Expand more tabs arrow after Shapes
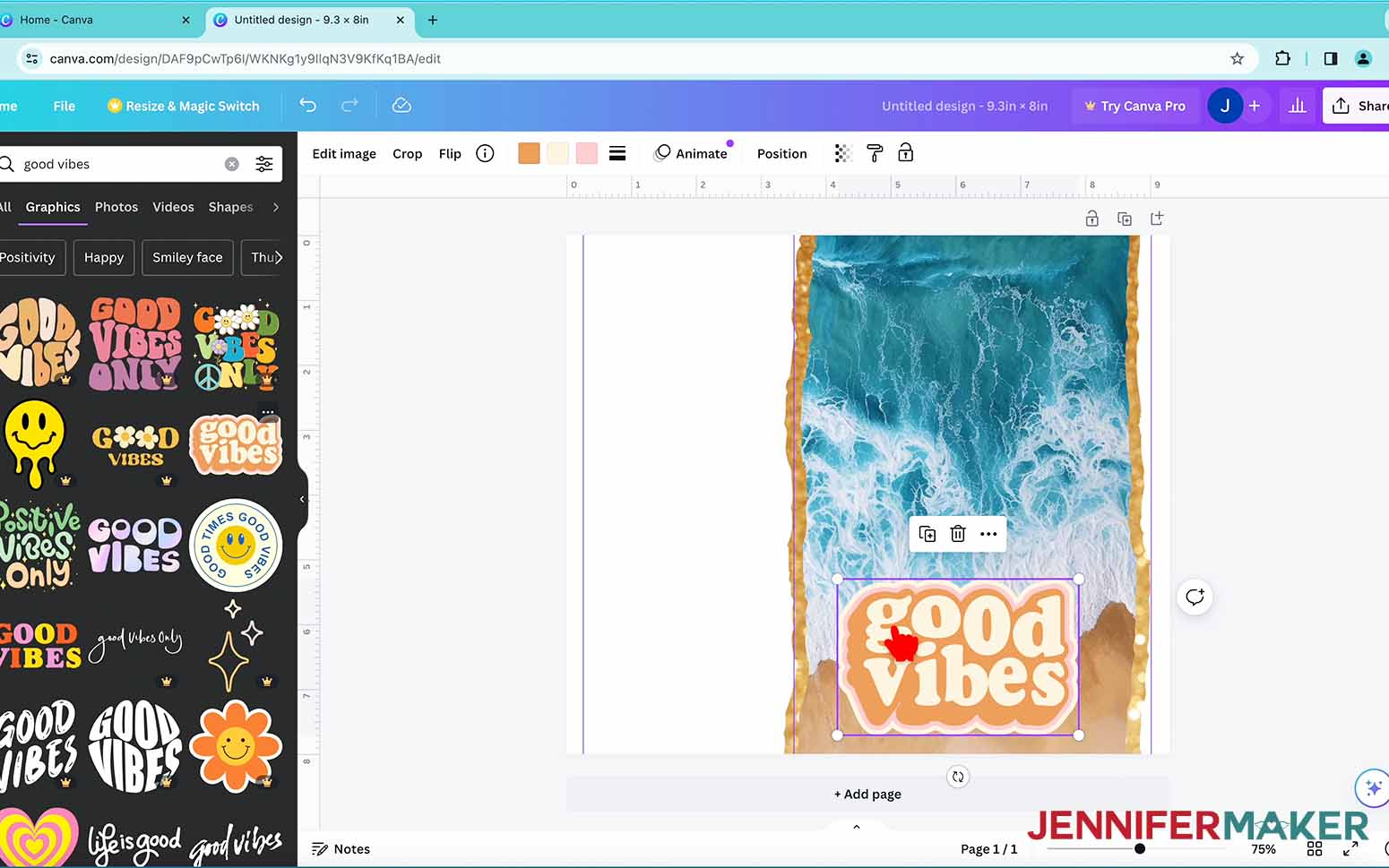Image resolution: width=1389 pixels, height=868 pixels. [x=275, y=207]
